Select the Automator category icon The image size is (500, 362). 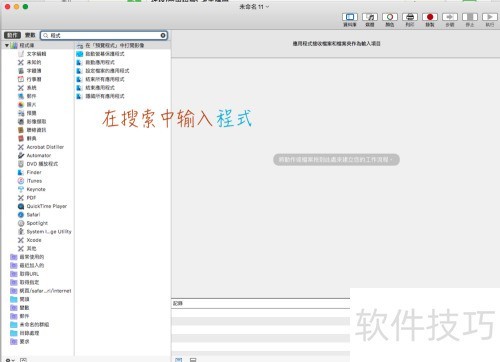click(21, 155)
